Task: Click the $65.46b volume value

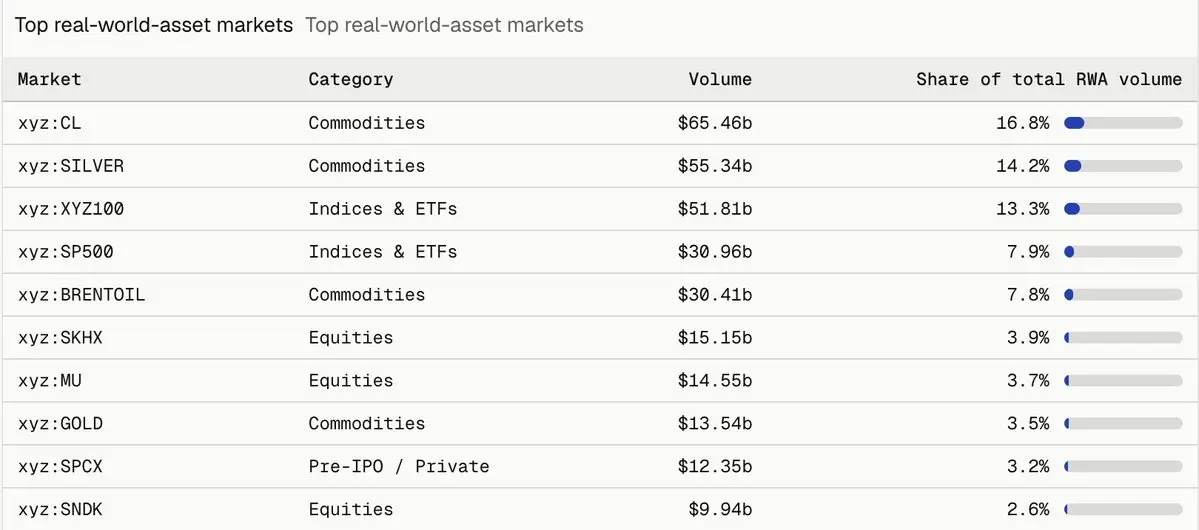Action: pos(714,123)
